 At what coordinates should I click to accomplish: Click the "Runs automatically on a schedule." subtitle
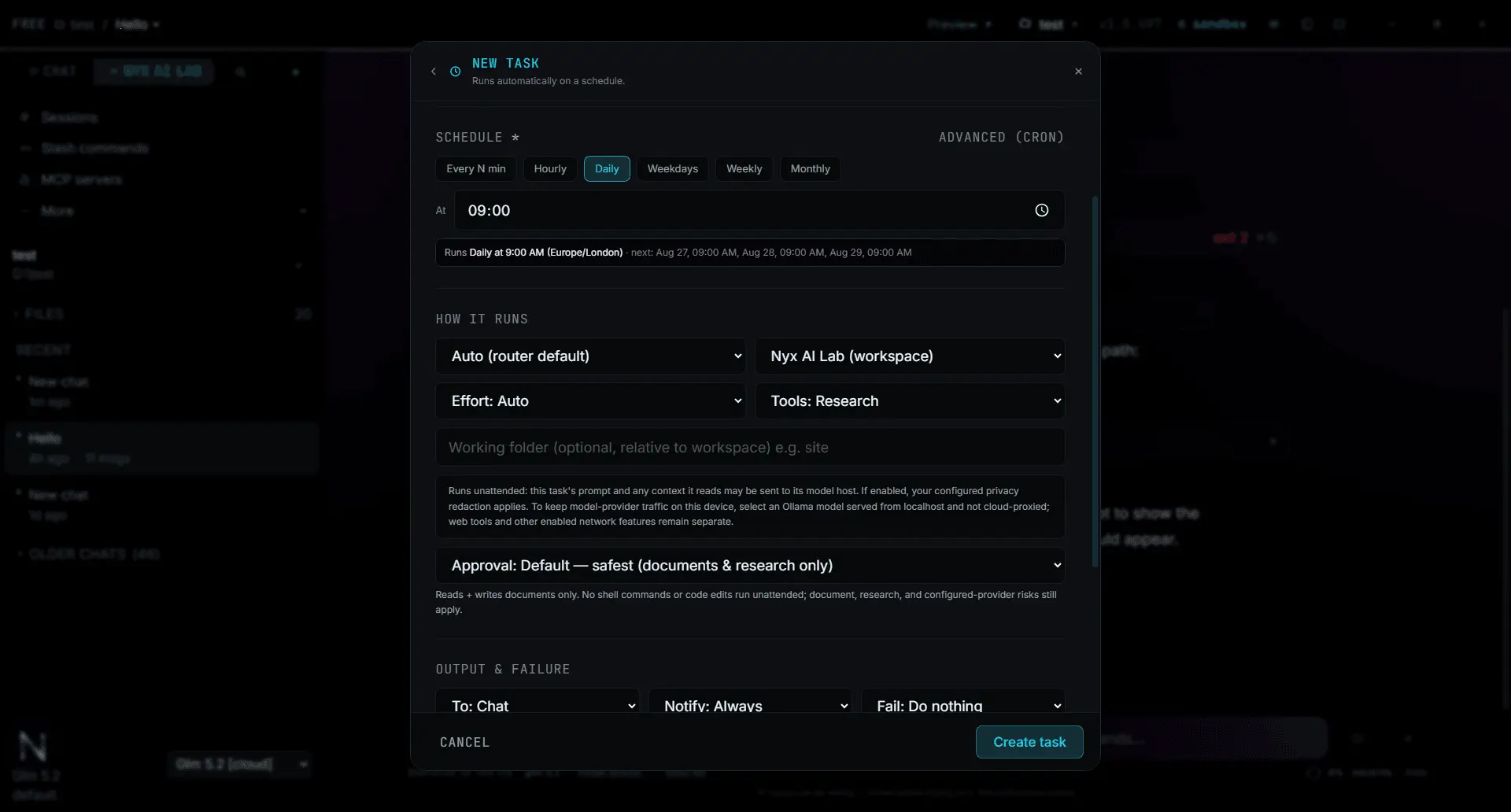549,81
